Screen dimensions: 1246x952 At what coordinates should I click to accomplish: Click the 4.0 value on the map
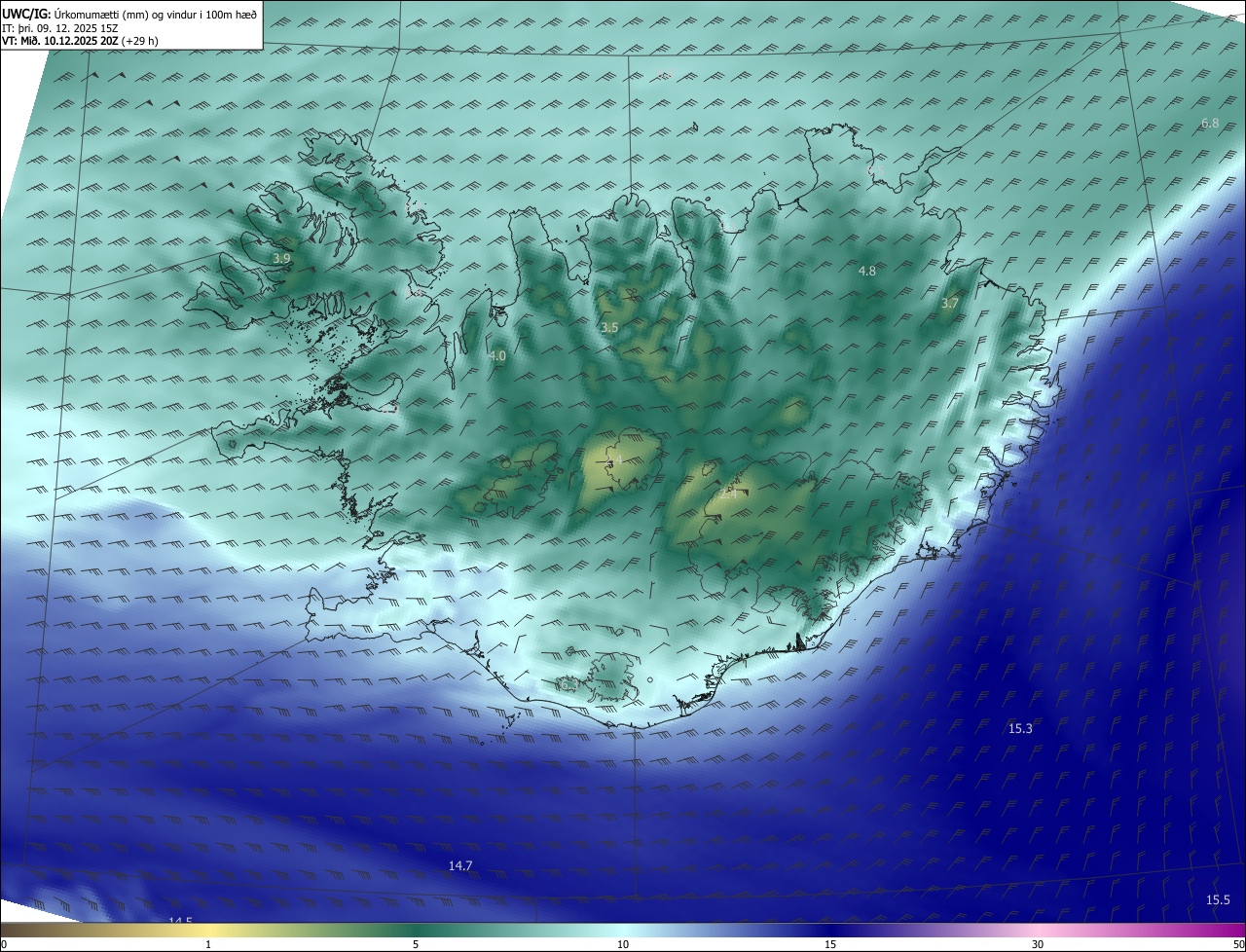tap(496, 356)
